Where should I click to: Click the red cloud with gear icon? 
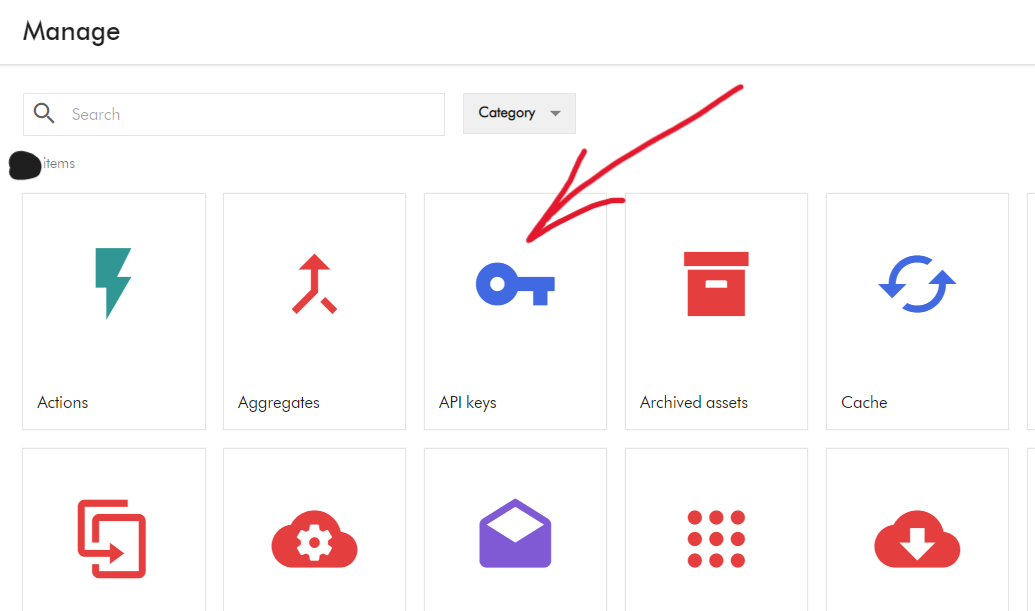tap(314, 541)
